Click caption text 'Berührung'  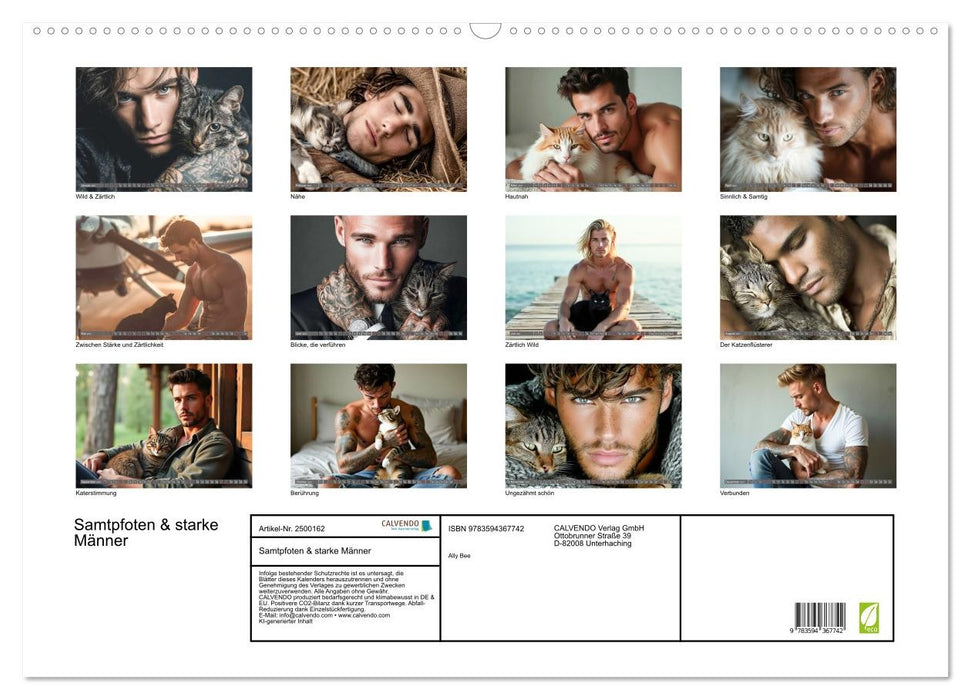(x=305, y=493)
